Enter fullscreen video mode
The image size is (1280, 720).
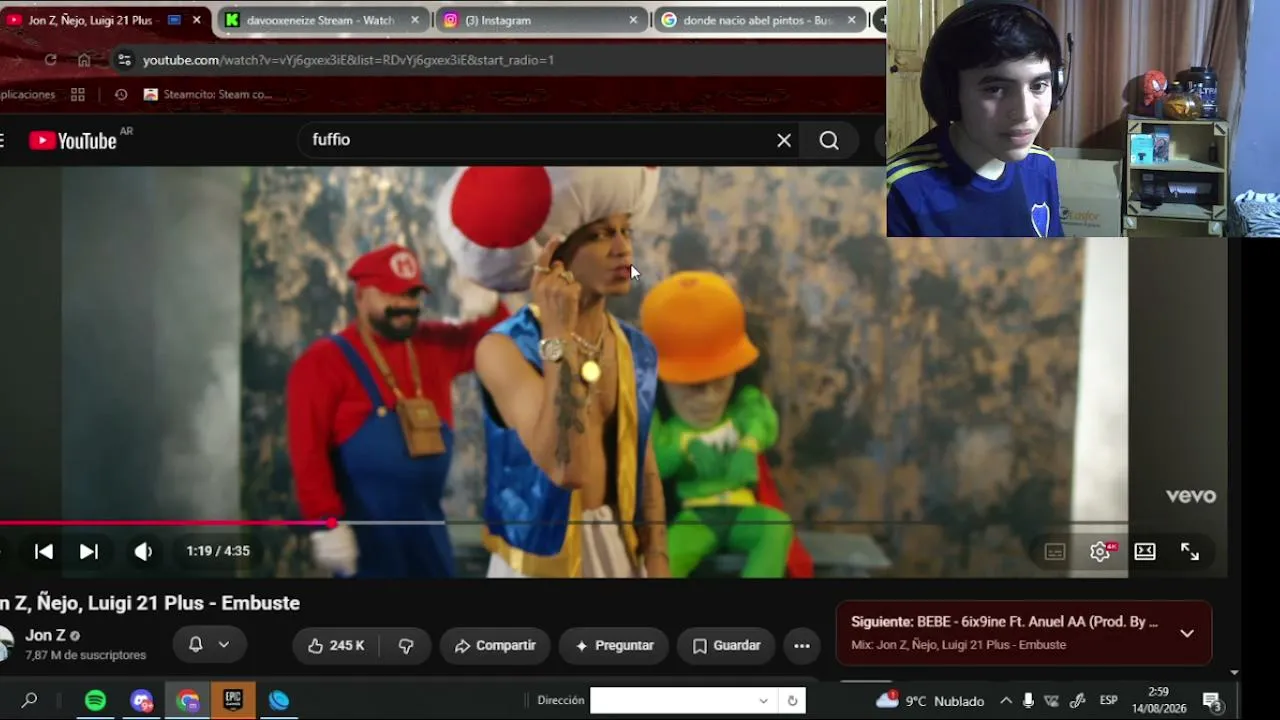tap(1190, 551)
